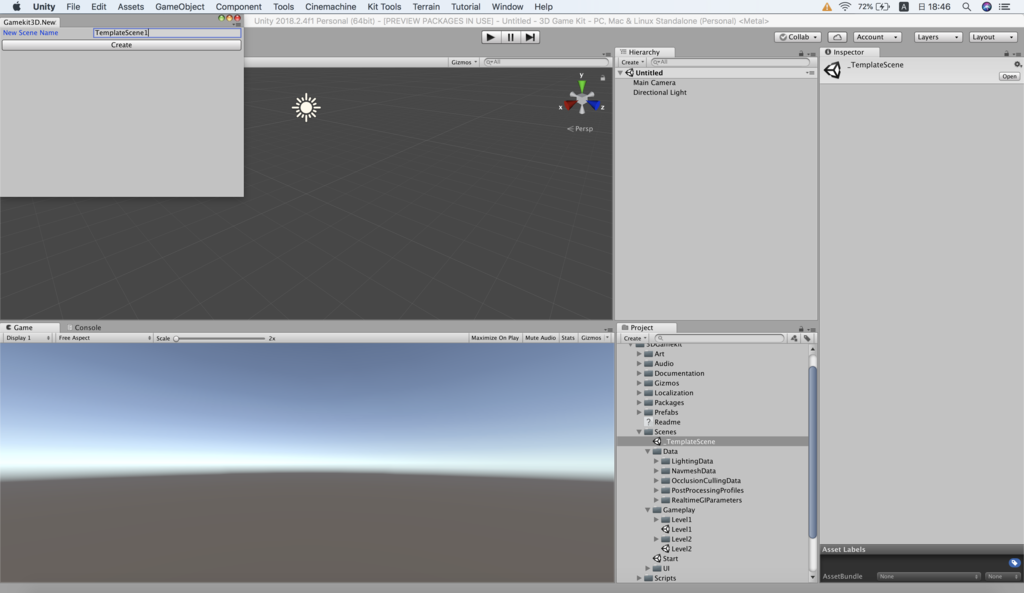Image resolution: width=1024 pixels, height=593 pixels.
Task: Click the warning triangle icon in menu bar
Action: (x=827, y=7)
